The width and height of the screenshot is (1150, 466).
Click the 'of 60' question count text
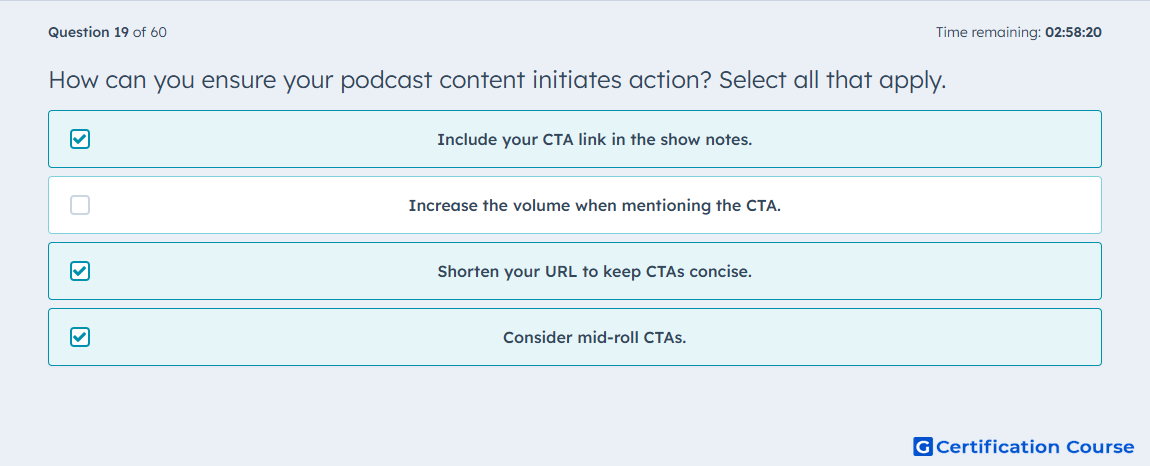point(150,32)
